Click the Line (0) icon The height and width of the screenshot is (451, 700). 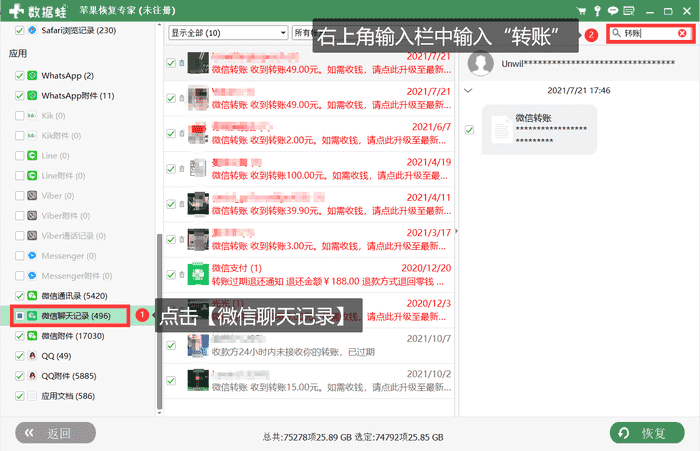[32, 155]
